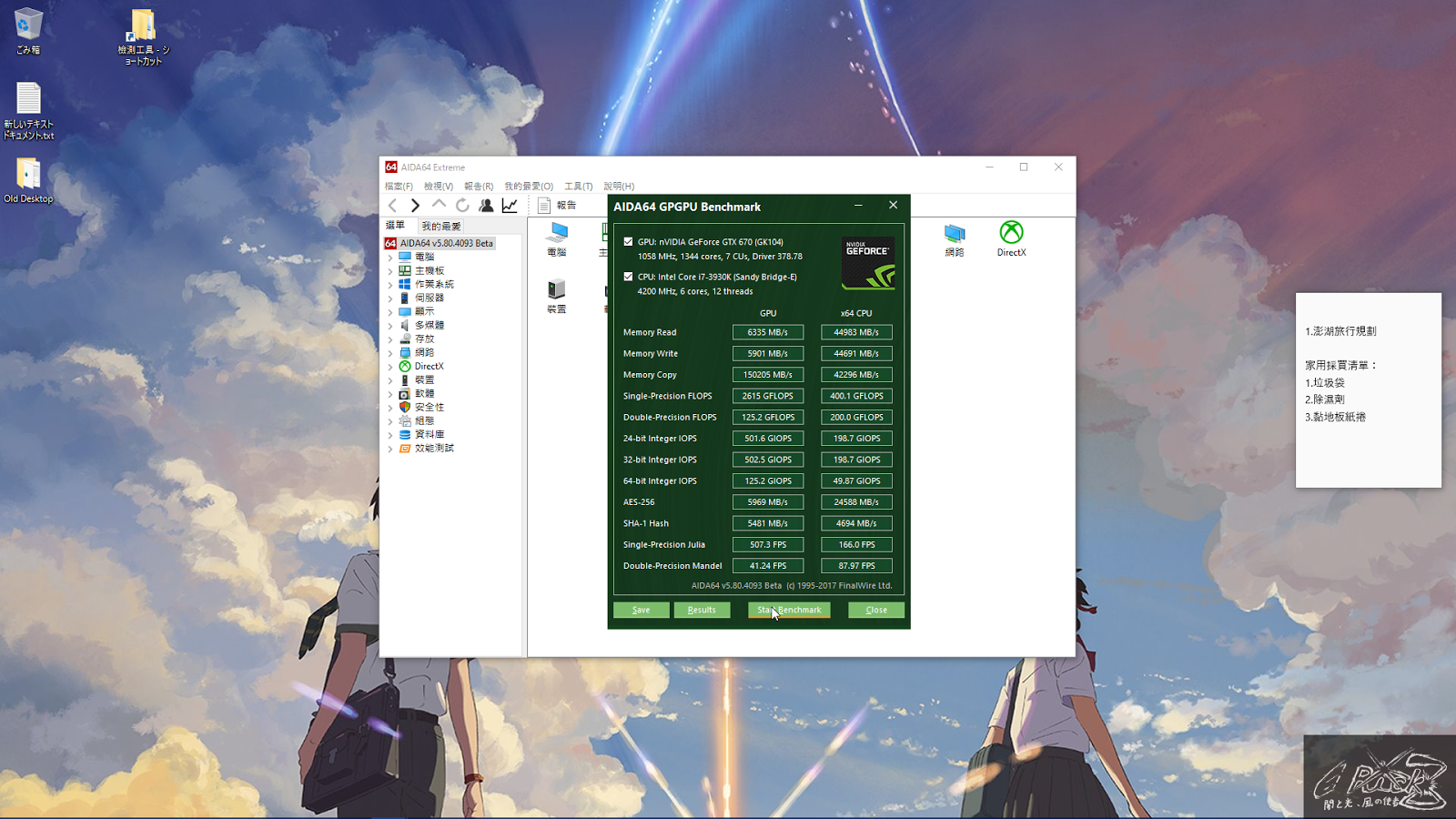Viewport: 1456px width, 819px height.
Task: Click the Results button in benchmark dialog
Action: point(702,610)
